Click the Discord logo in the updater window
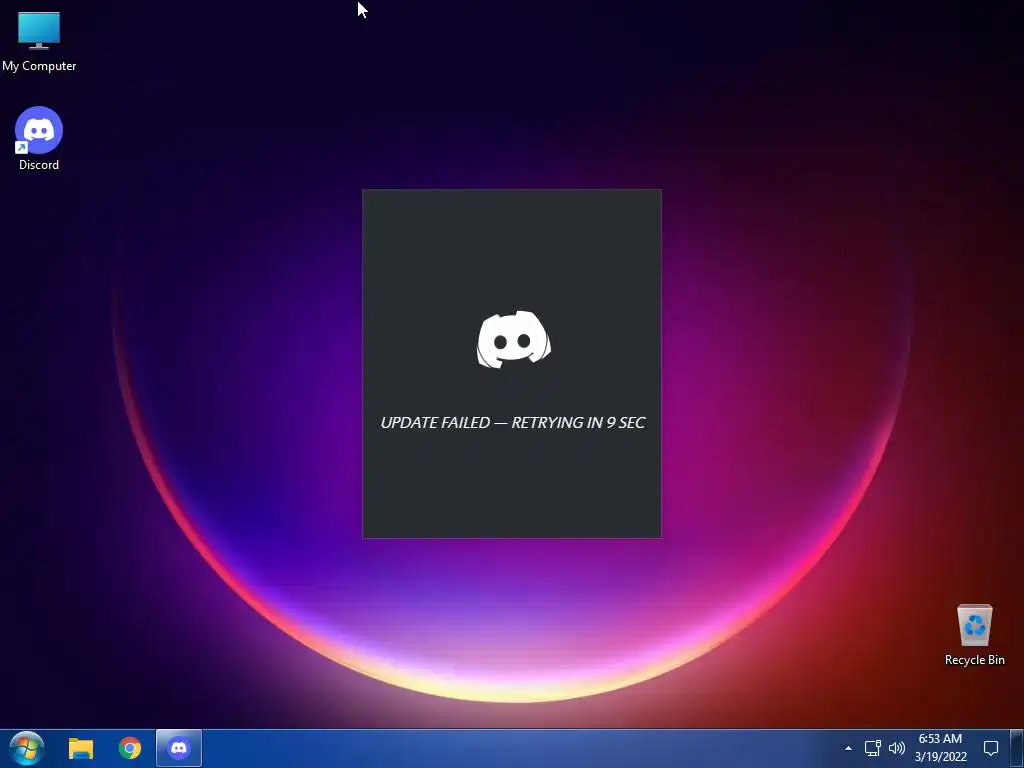1024x768 pixels. point(513,340)
